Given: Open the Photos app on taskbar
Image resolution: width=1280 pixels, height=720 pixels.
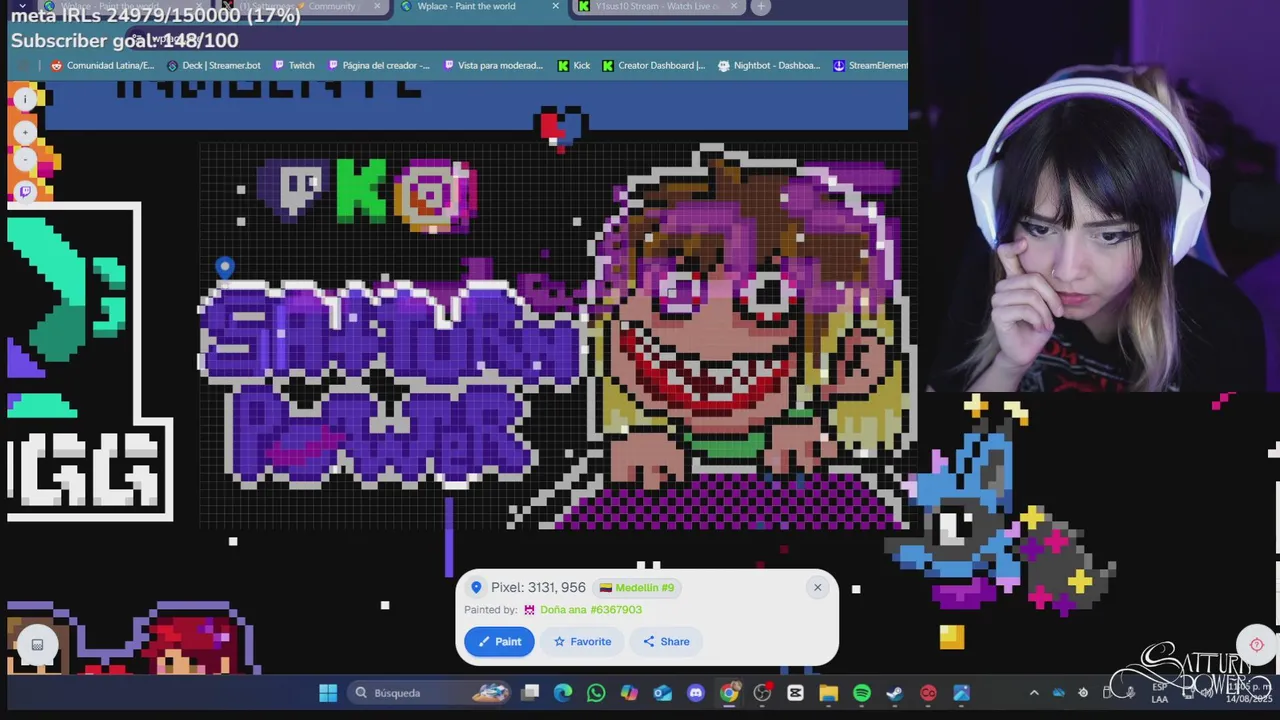Looking at the screenshot, I should pos(961,692).
